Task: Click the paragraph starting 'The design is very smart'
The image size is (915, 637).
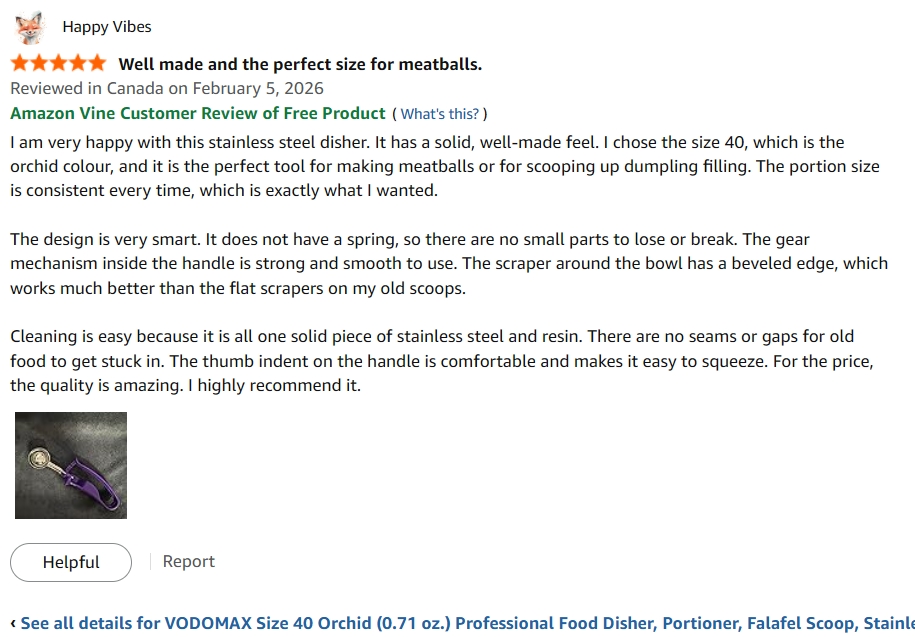Action: click(449, 264)
